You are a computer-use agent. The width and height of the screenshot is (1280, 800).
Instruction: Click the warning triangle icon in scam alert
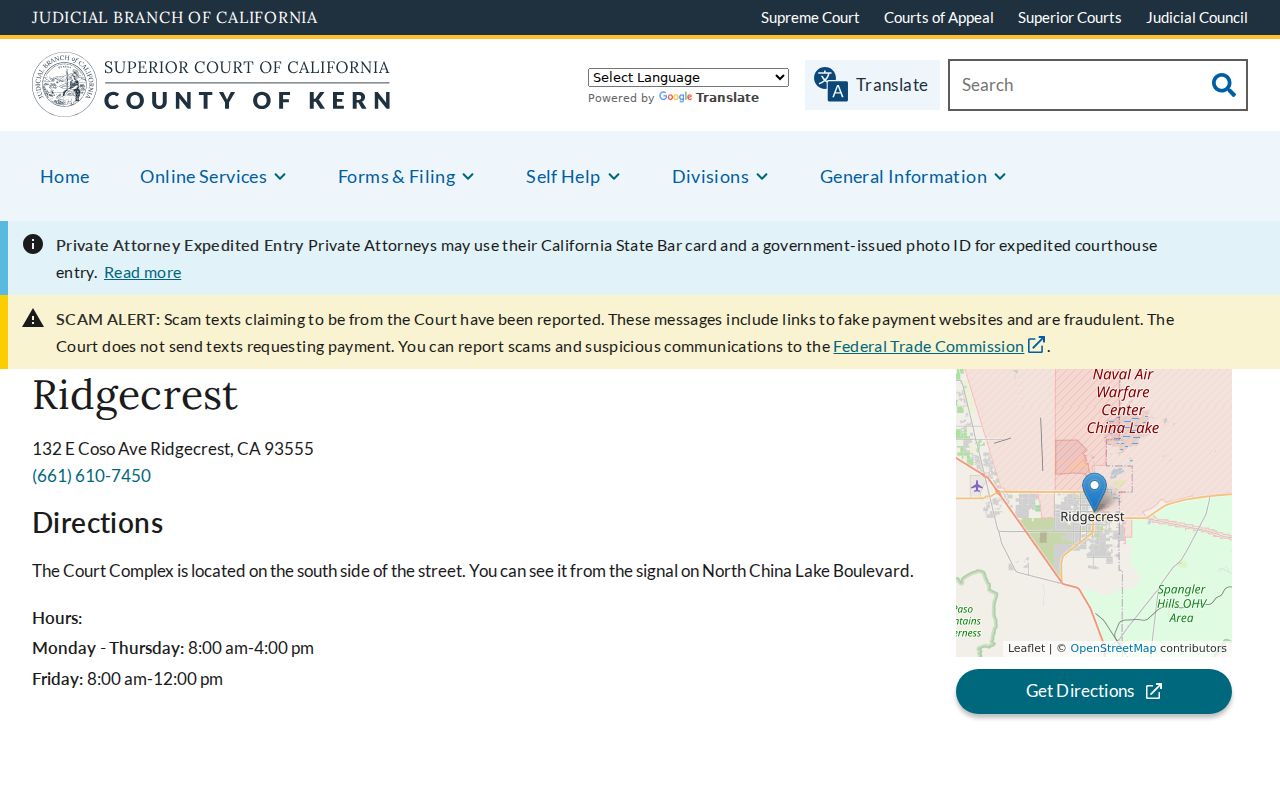pos(33,318)
